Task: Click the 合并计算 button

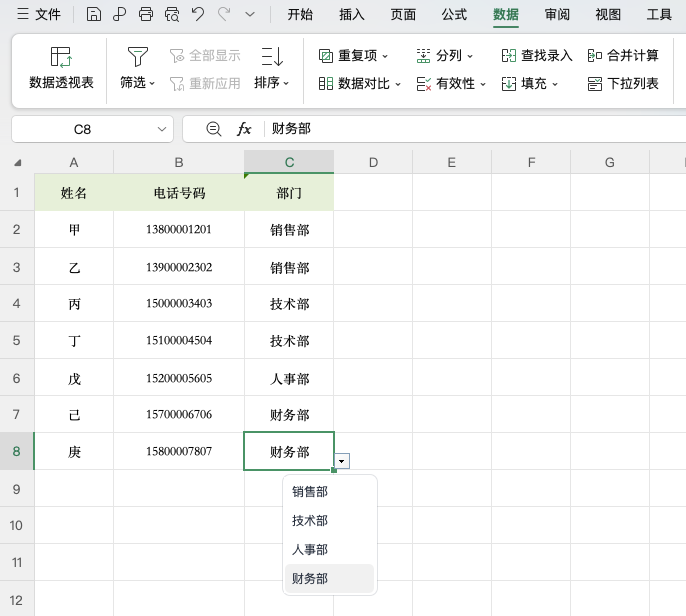Action: pos(623,56)
